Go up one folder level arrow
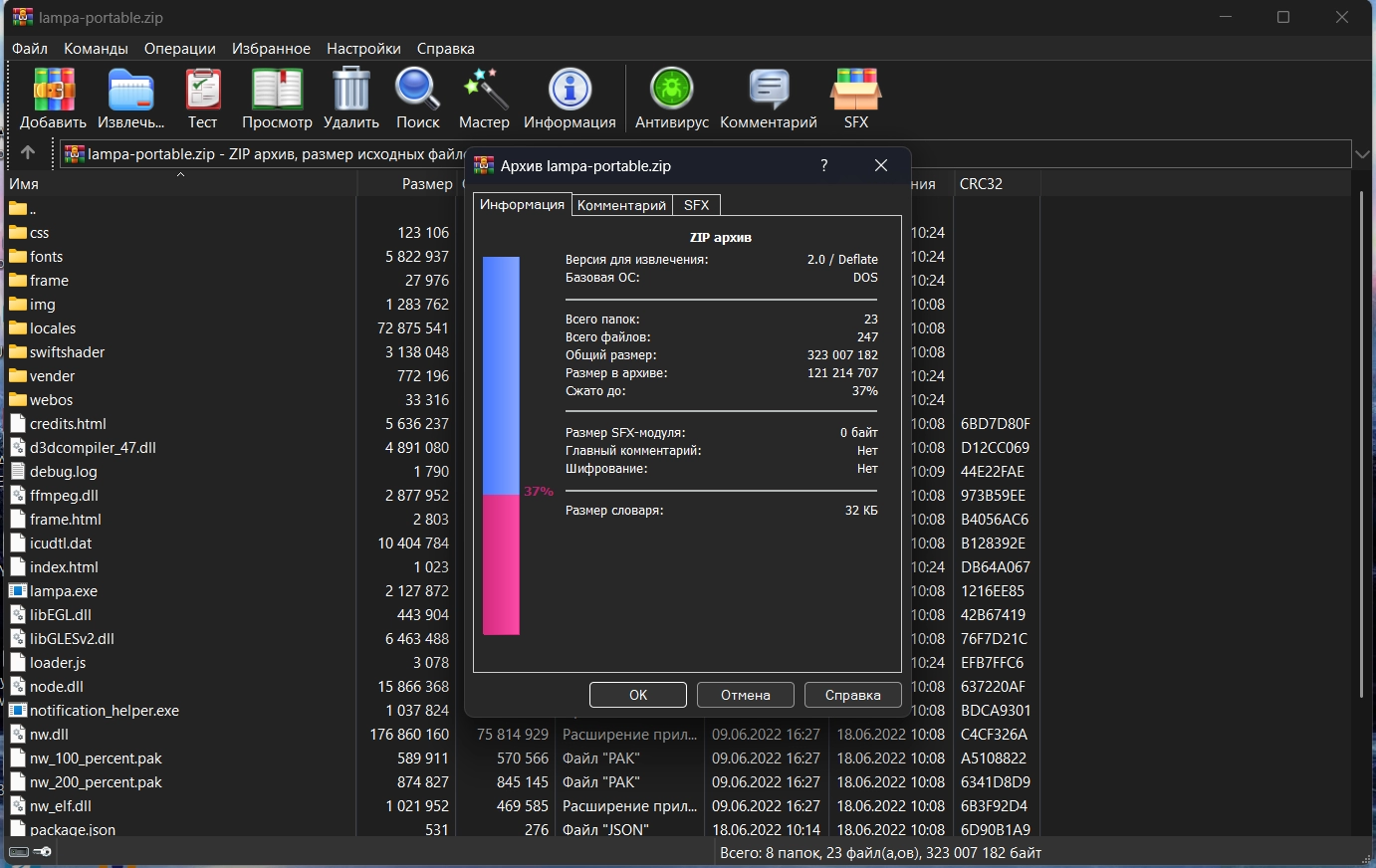Viewport: 1376px width, 868px height. (28, 153)
